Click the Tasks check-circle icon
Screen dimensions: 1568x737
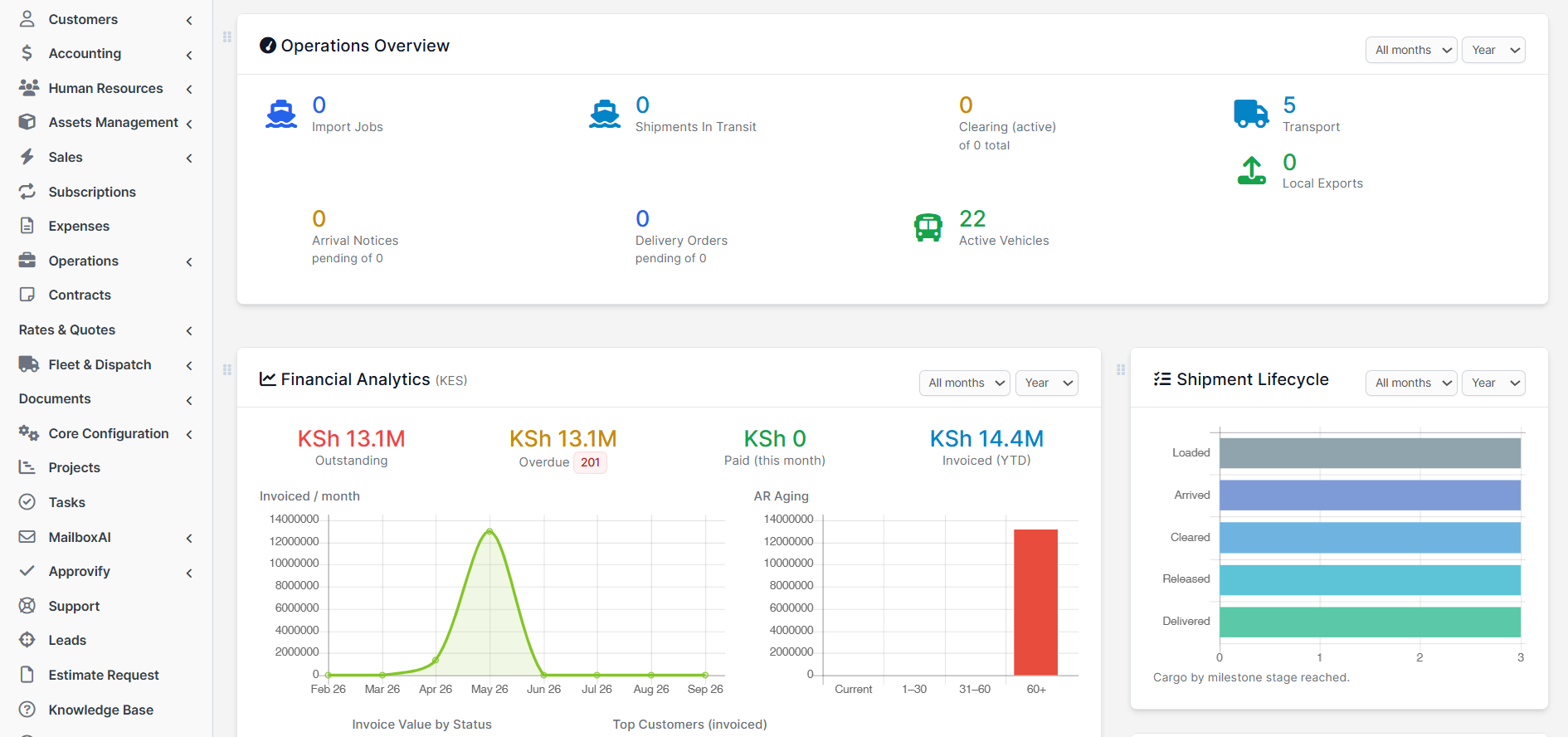coord(27,502)
